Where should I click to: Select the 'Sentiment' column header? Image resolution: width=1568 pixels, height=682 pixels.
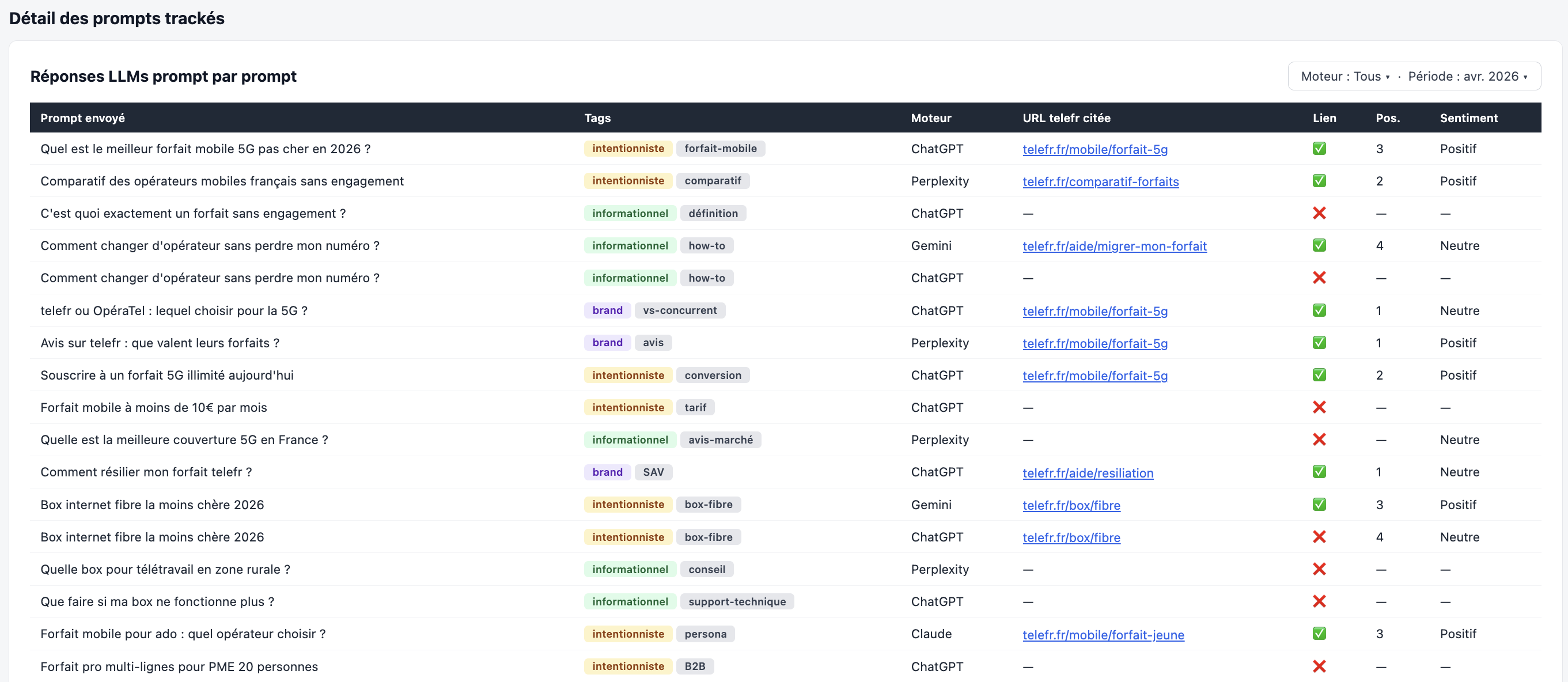coord(1469,118)
